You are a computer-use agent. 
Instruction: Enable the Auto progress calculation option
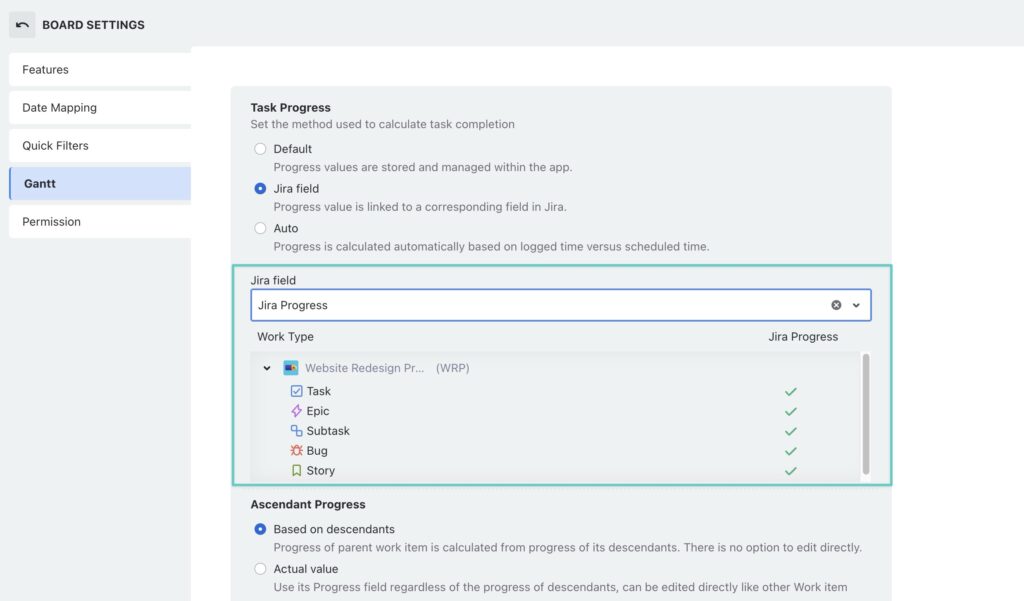pyautogui.click(x=260, y=228)
